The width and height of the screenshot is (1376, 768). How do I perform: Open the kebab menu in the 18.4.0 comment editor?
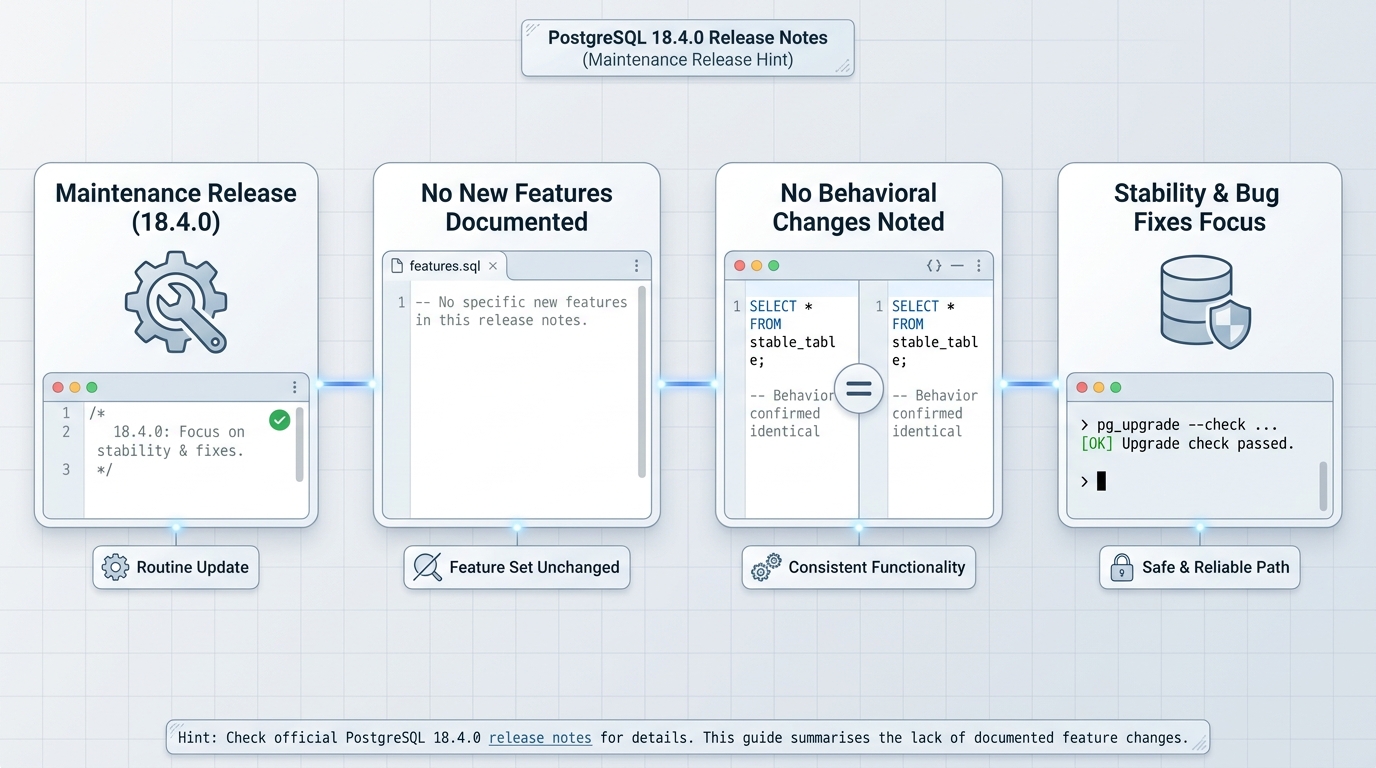[x=294, y=387]
